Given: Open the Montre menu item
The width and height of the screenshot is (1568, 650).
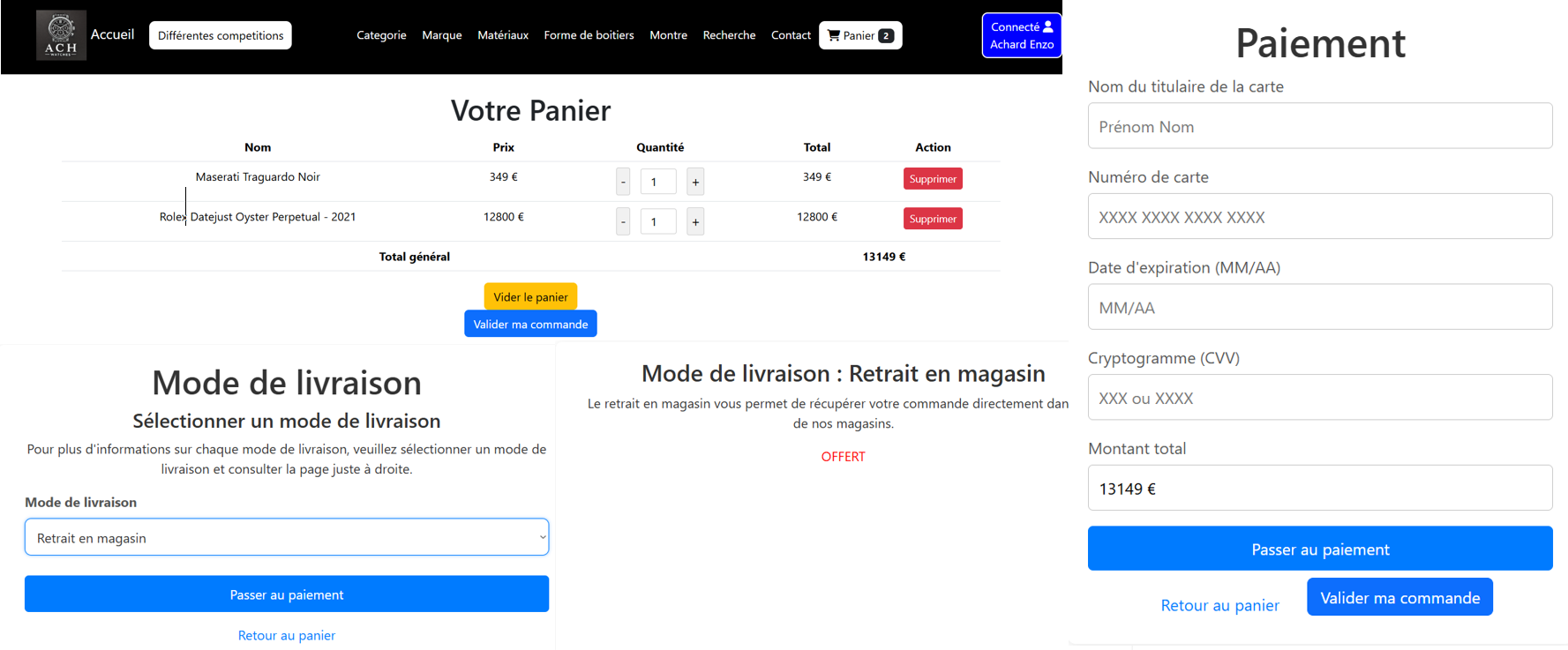Looking at the screenshot, I should click(668, 35).
